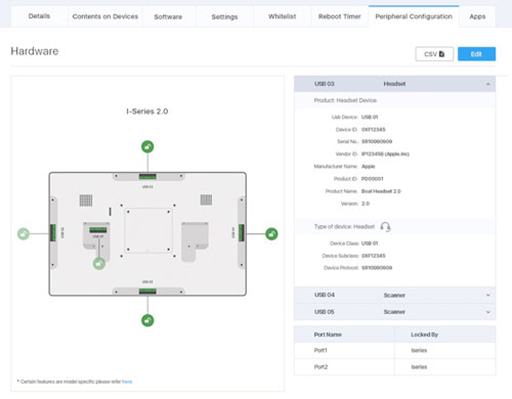The image size is (512, 399).
Task: Select the bottom green USB connector on diagram
Action: click(147, 291)
